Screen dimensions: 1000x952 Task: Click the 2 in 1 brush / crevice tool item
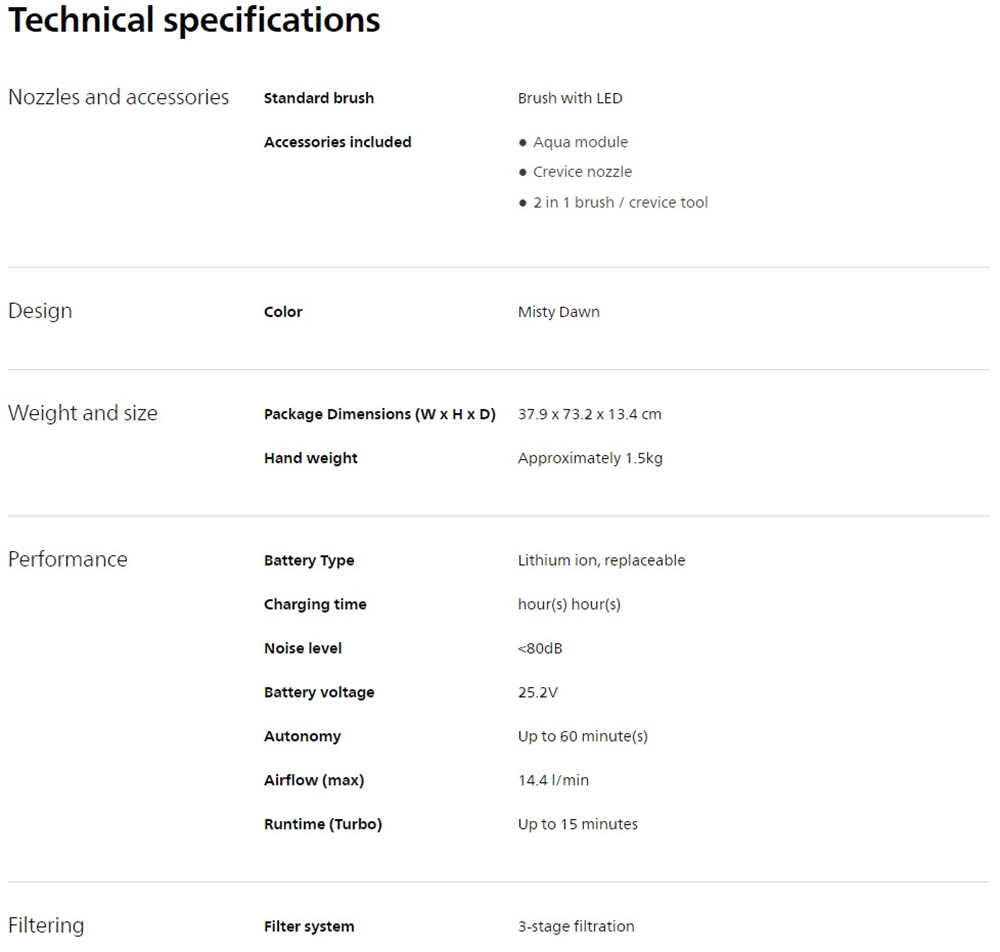coord(620,202)
